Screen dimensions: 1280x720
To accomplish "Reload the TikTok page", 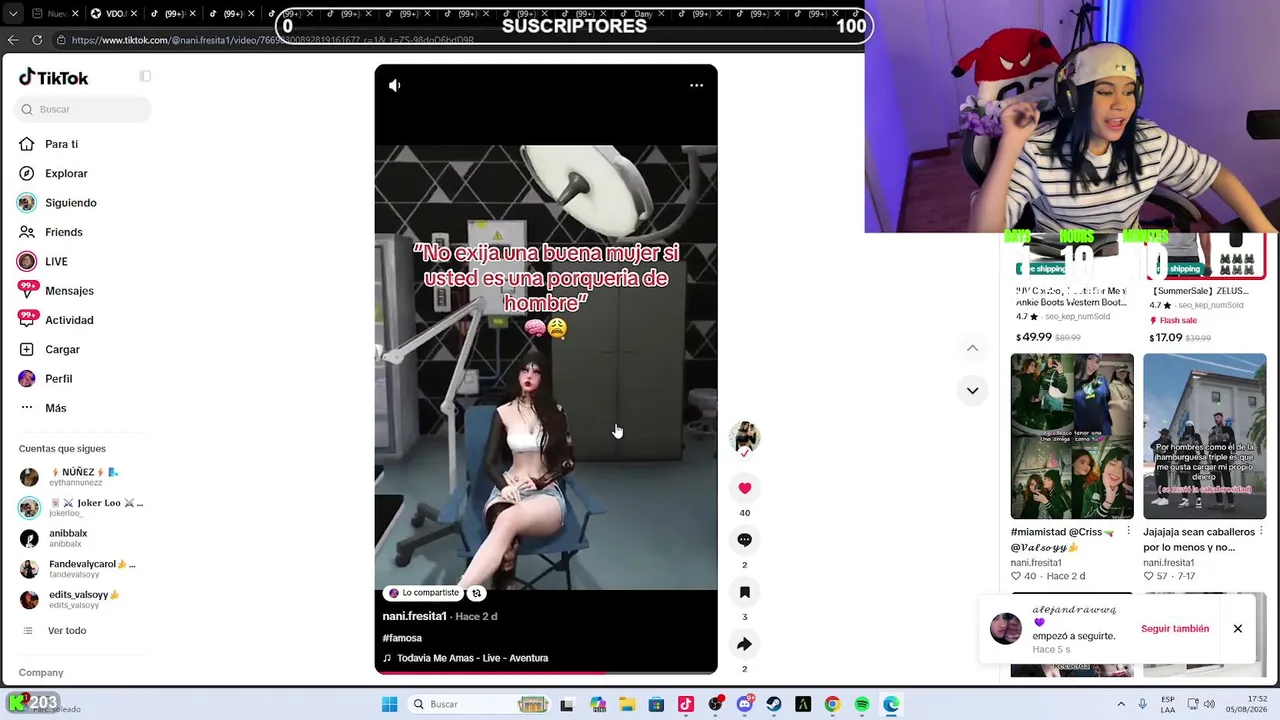I will 37,40.
